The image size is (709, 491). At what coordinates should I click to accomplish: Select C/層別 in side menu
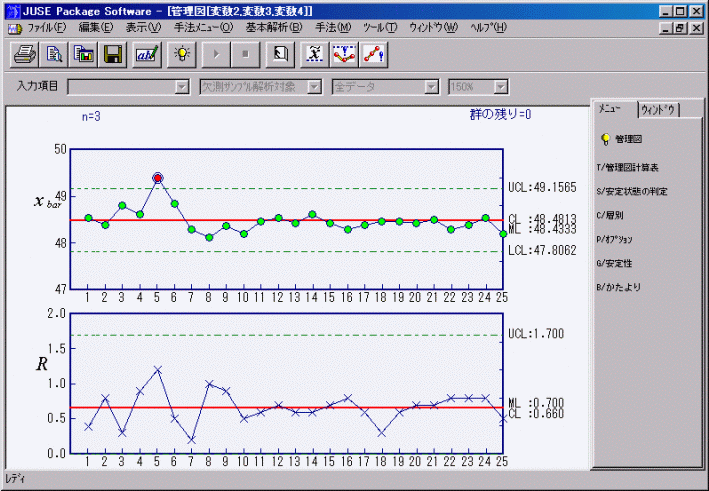coord(610,216)
